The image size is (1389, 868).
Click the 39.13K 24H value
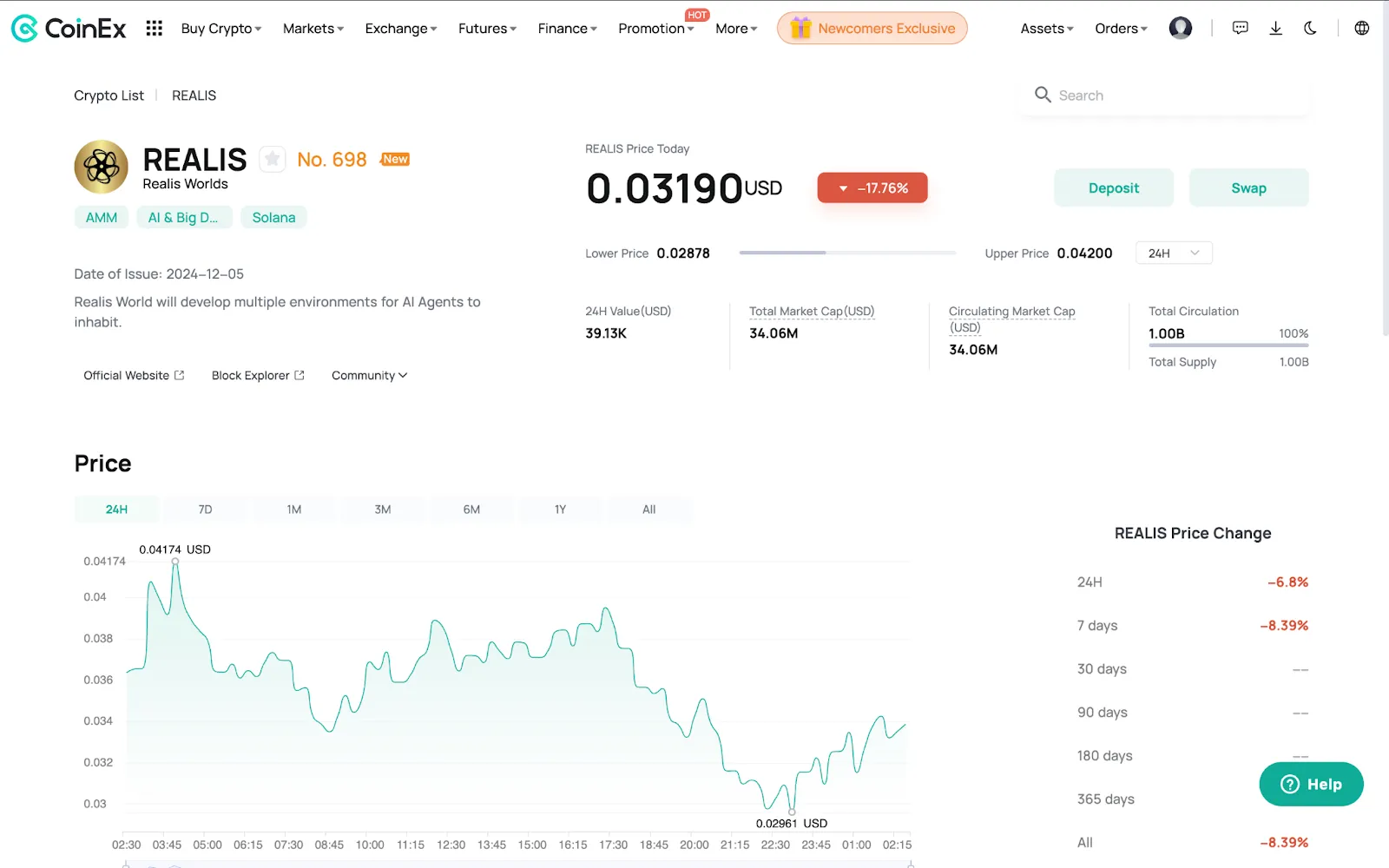pyautogui.click(x=606, y=333)
